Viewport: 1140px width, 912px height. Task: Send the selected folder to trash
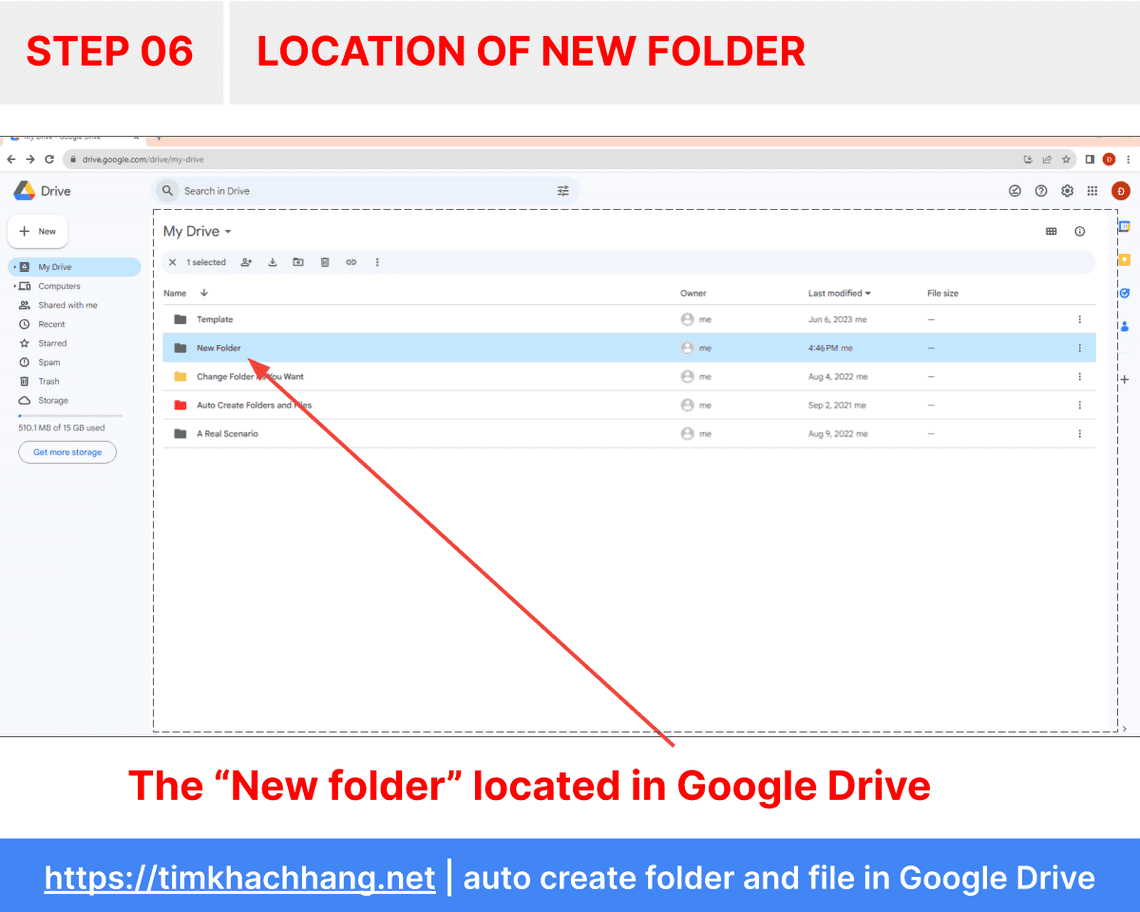(324, 262)
